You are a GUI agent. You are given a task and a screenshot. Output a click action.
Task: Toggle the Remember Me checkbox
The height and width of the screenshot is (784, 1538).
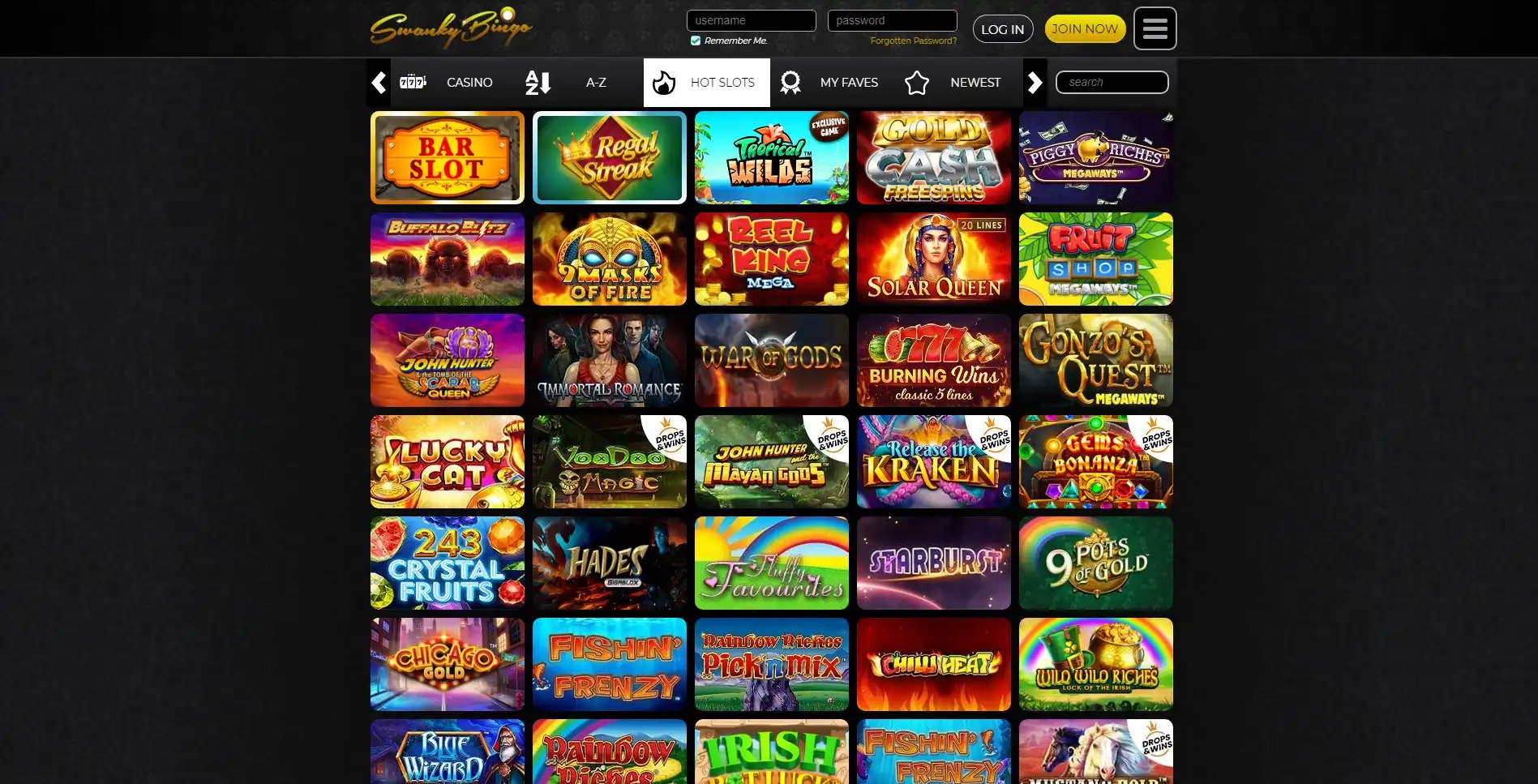point(695,41)
